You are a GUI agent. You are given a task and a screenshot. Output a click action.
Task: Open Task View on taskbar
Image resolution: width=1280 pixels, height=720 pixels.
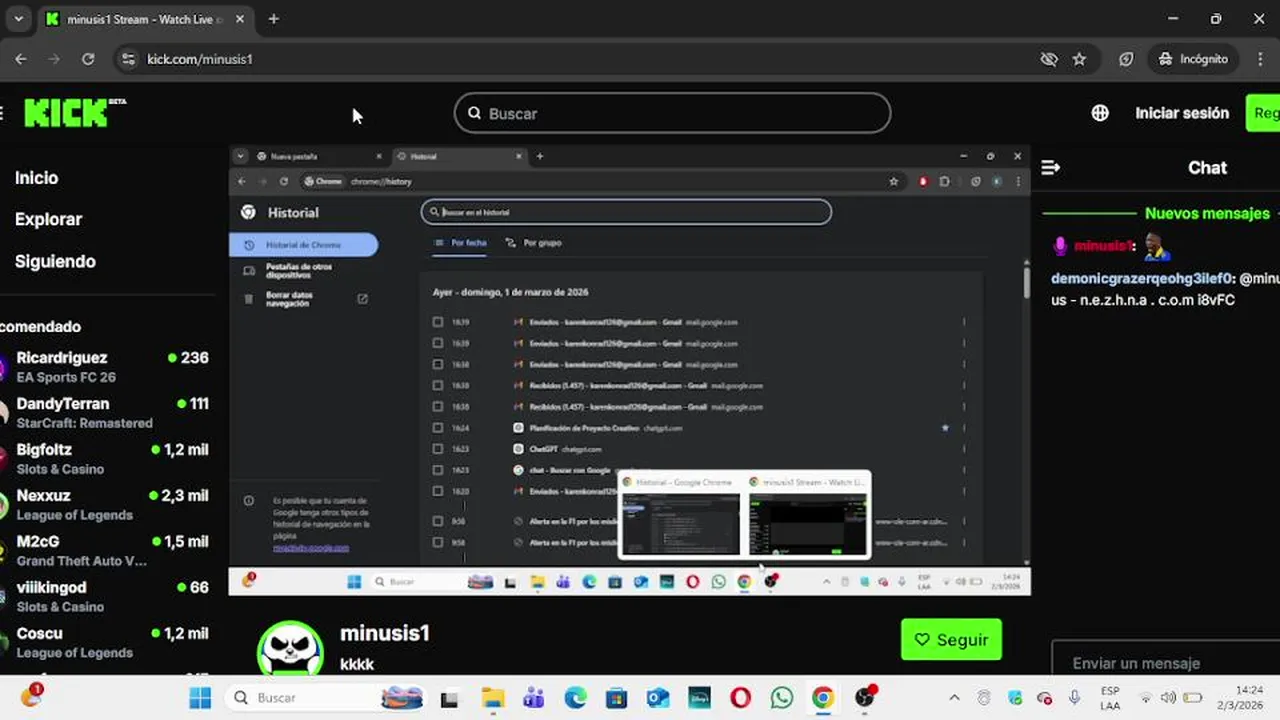[449, 698]
